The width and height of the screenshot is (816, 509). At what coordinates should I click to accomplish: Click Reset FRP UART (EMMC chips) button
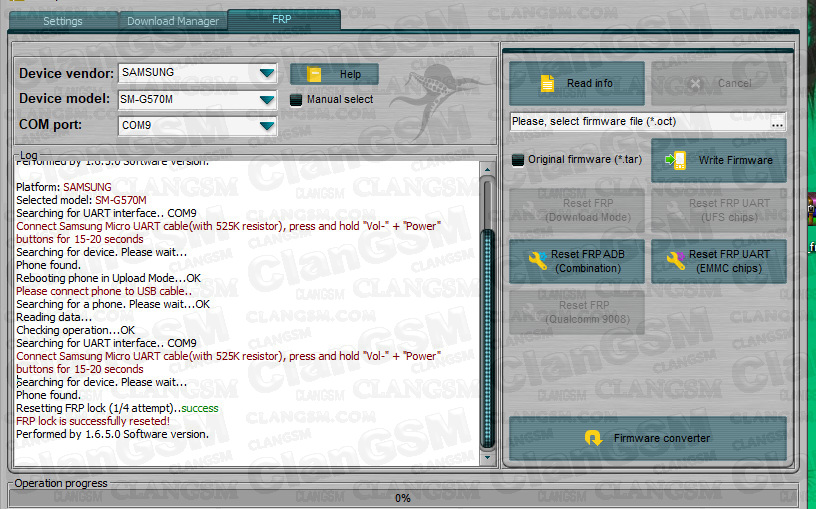pos(719,261)
